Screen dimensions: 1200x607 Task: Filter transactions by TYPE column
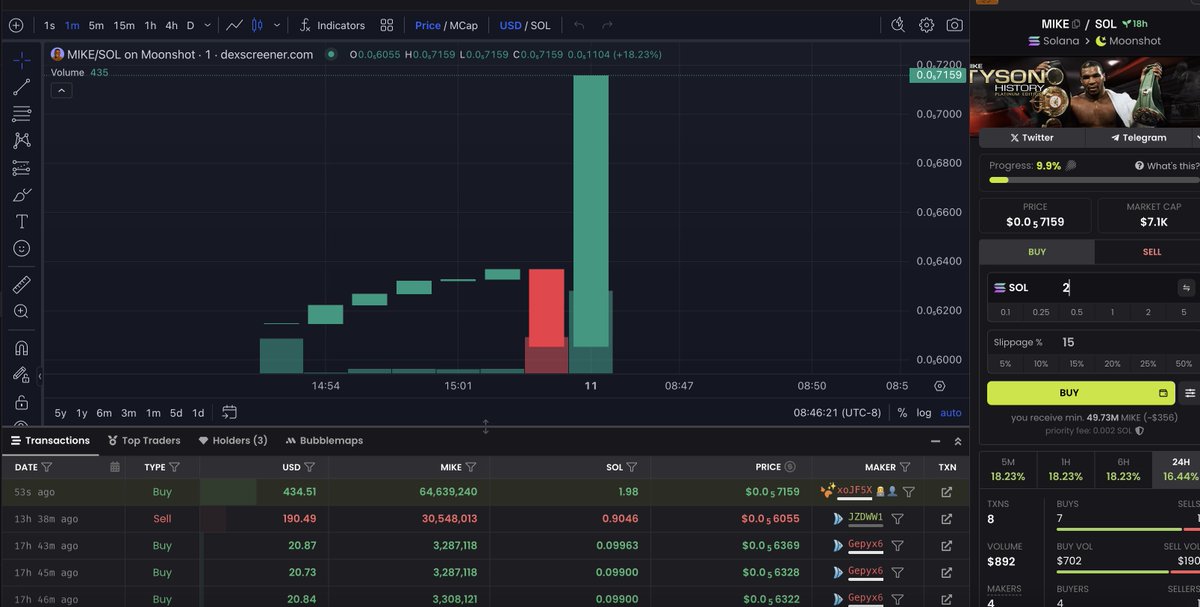click(175, 467)
